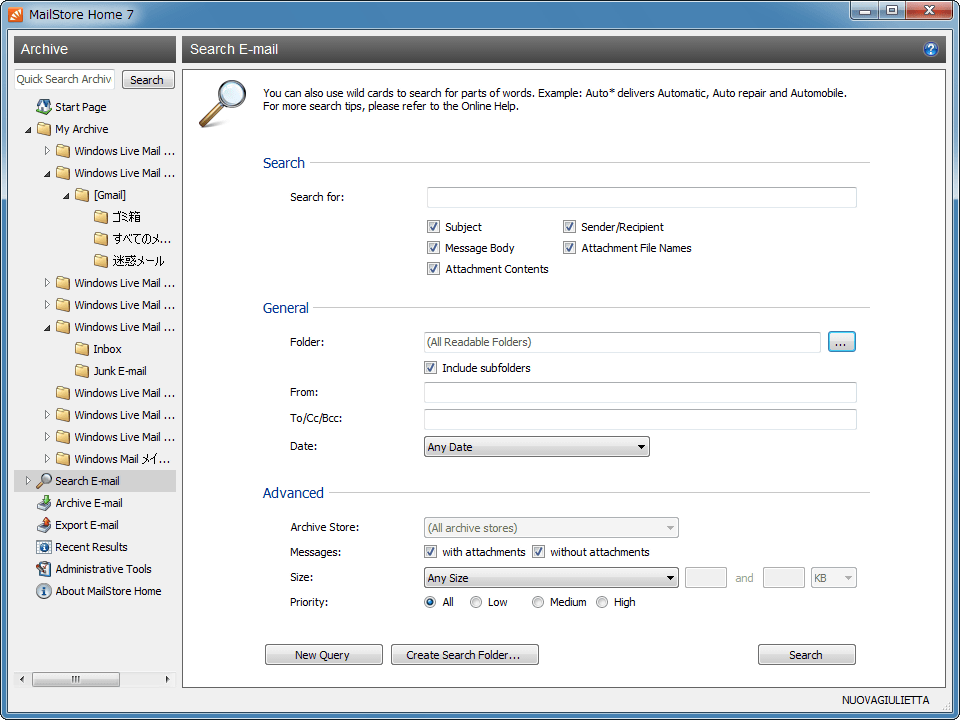The height and width of the screenshot is (720, 960).
Task: Toggle the with attachments checkbox
Action: pos(430,552)
